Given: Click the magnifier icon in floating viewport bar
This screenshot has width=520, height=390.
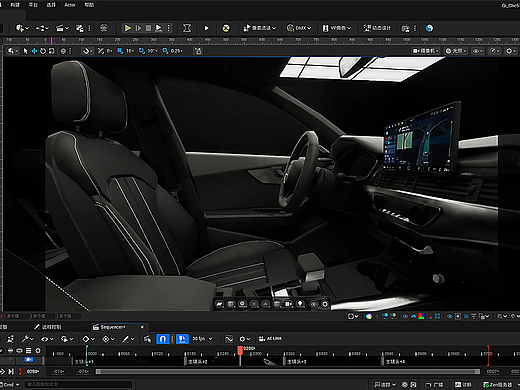Looking at the screenshot, I should (242, 304).
